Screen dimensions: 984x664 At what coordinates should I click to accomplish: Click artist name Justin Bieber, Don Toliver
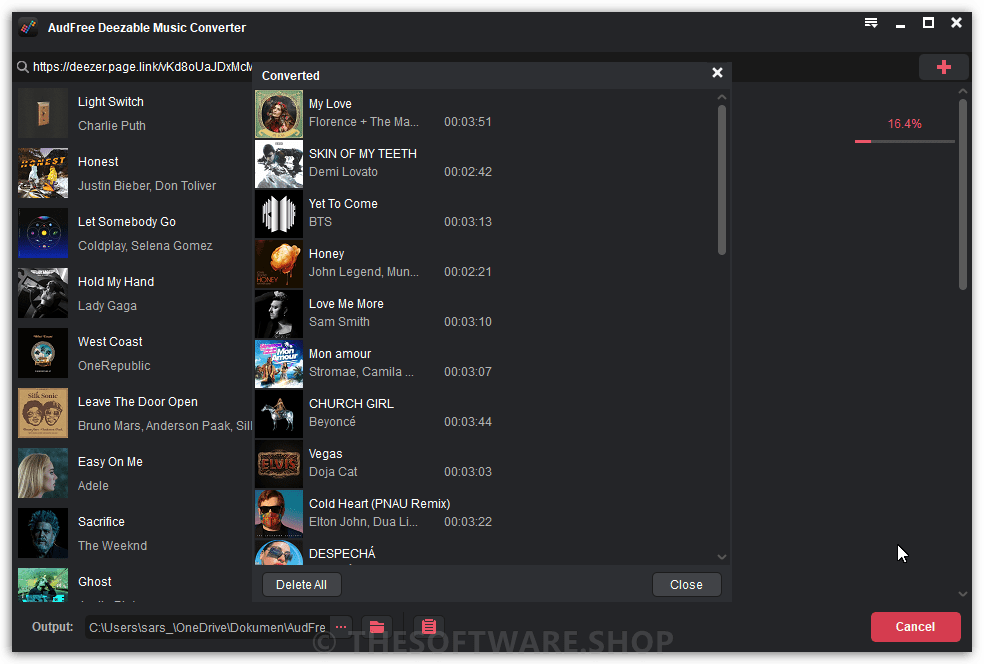click(x=147, y=186)
